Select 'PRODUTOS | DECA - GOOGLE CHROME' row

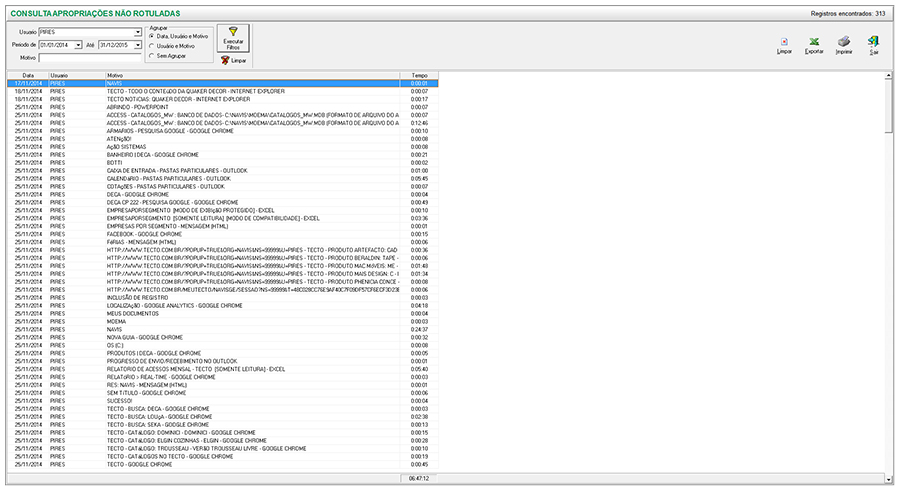(223, 353)
